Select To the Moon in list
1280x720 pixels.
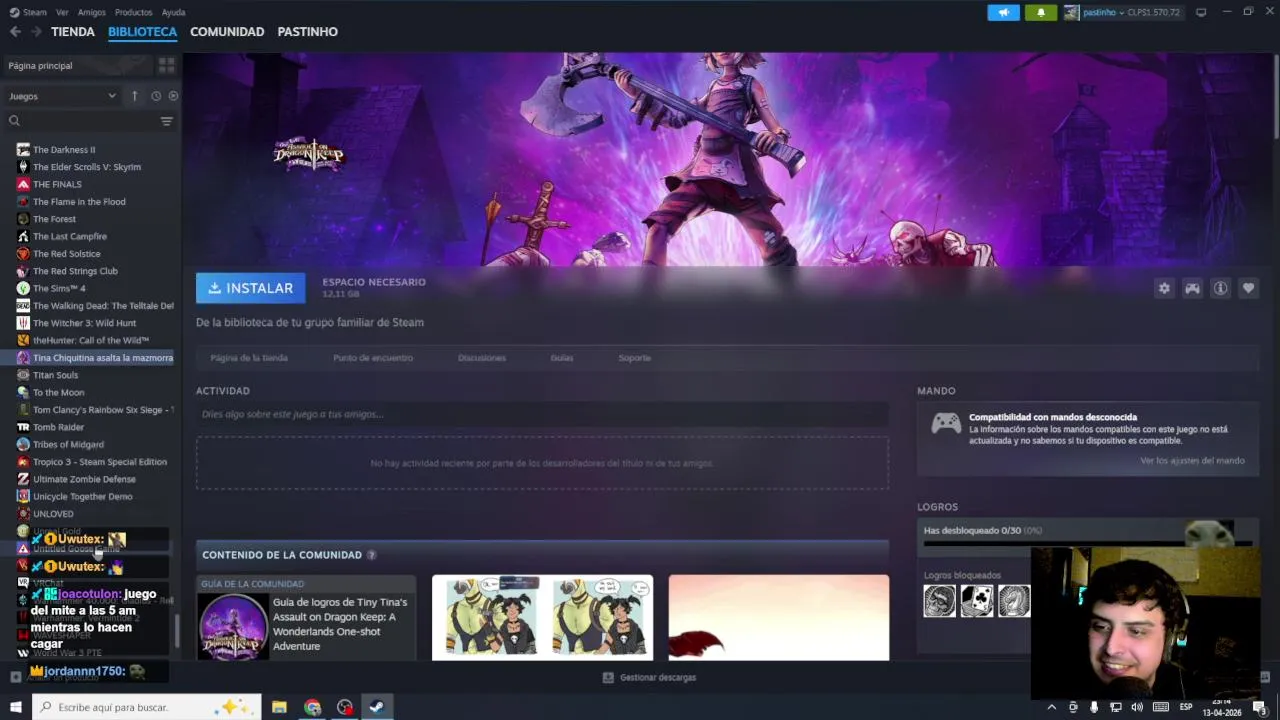pyautogui.click(x=59, y=393)
